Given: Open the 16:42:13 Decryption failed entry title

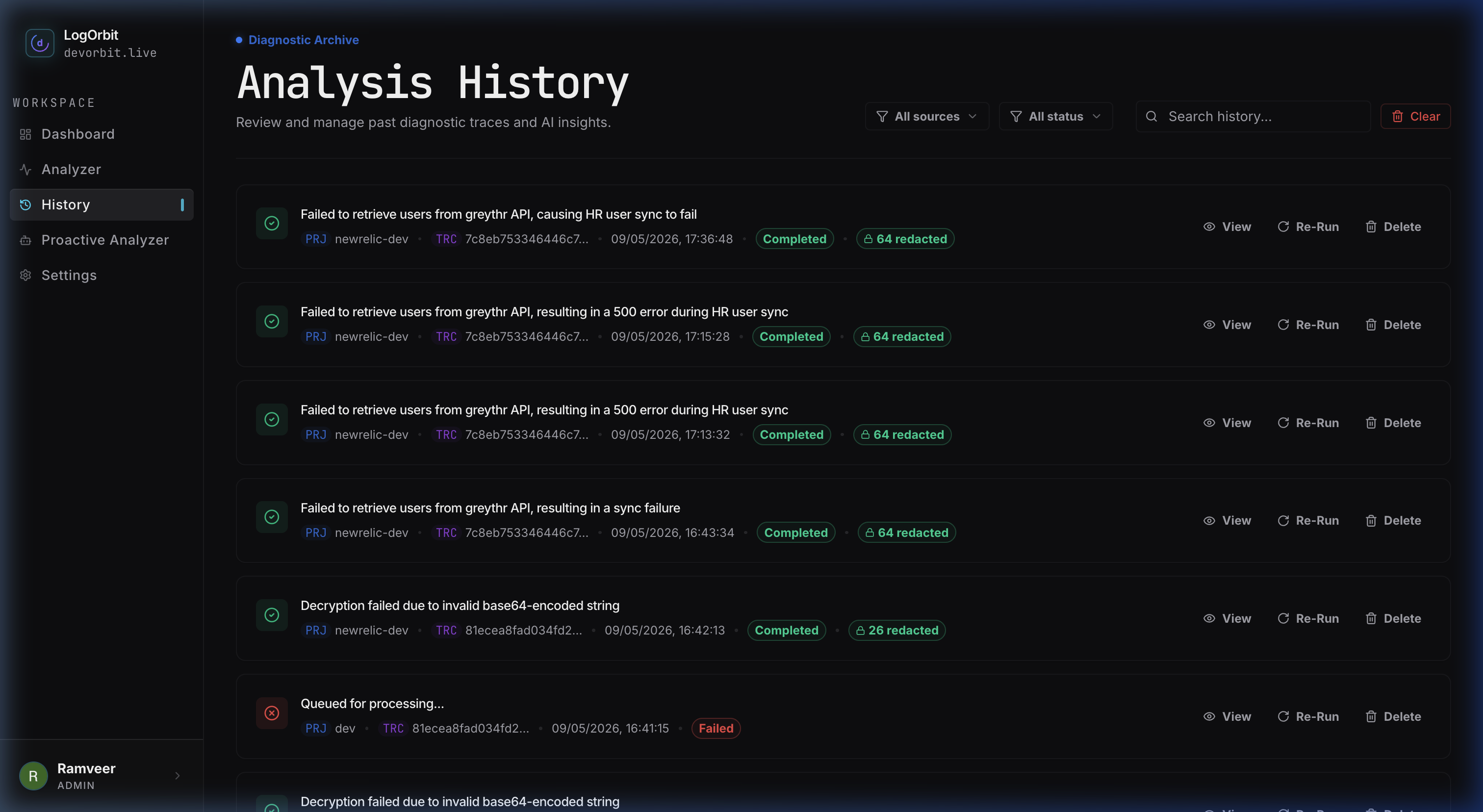Looking at the screenshot, I should (460, 606).
